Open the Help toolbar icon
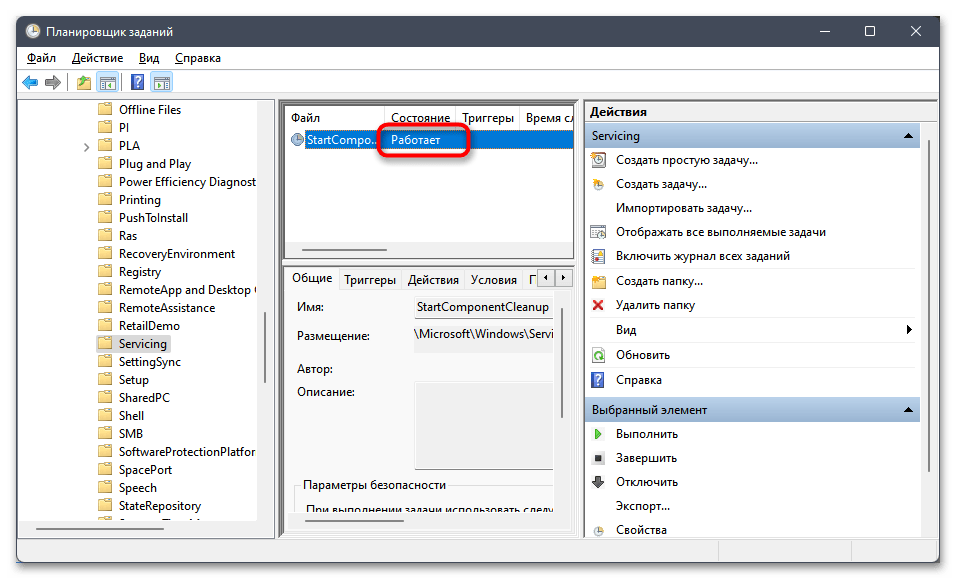This screenshot has height=579, width=956. coord(138,82)
